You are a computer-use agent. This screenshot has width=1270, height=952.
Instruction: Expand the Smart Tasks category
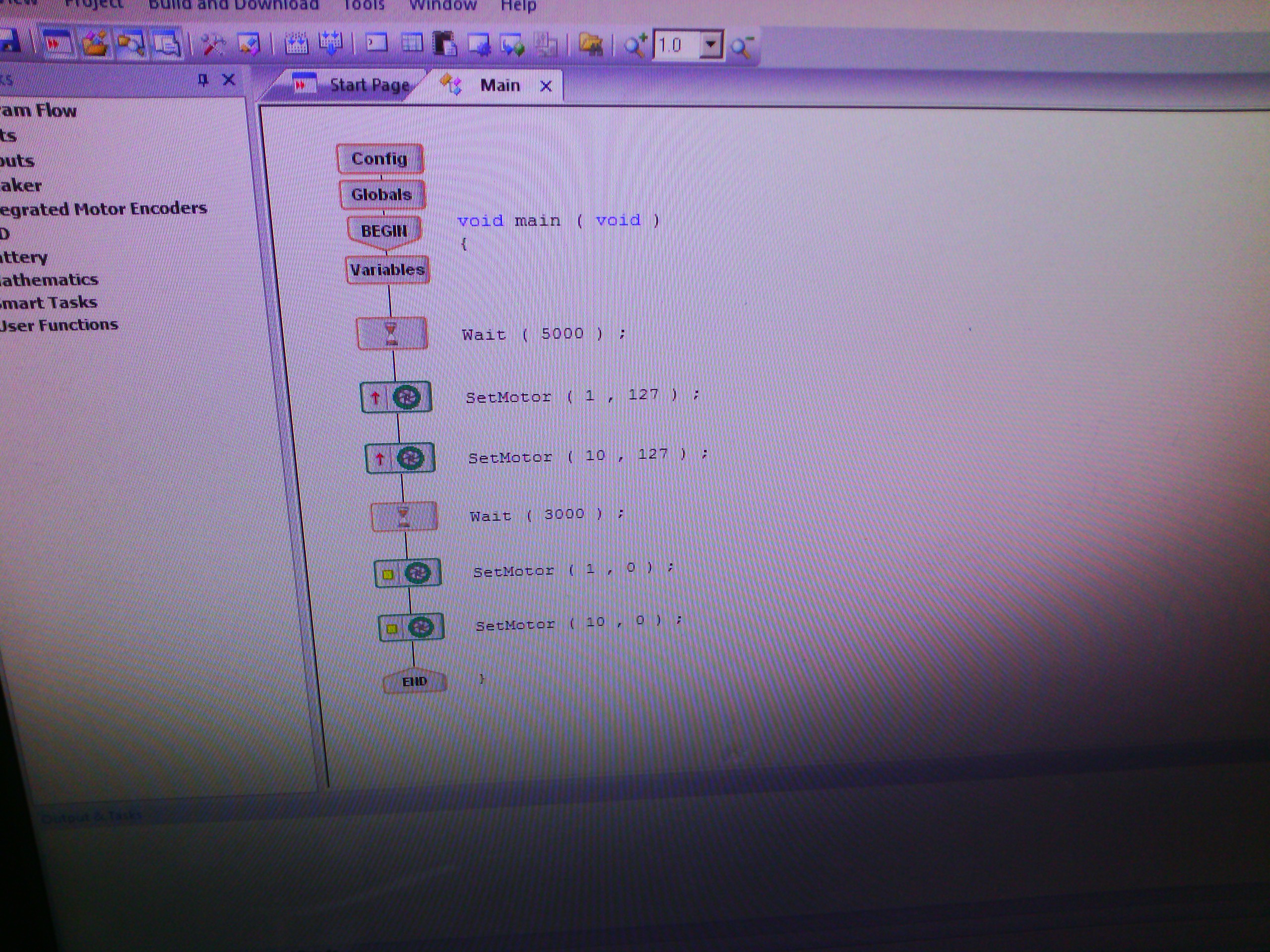pyautogui.click(x=48, y=302)
